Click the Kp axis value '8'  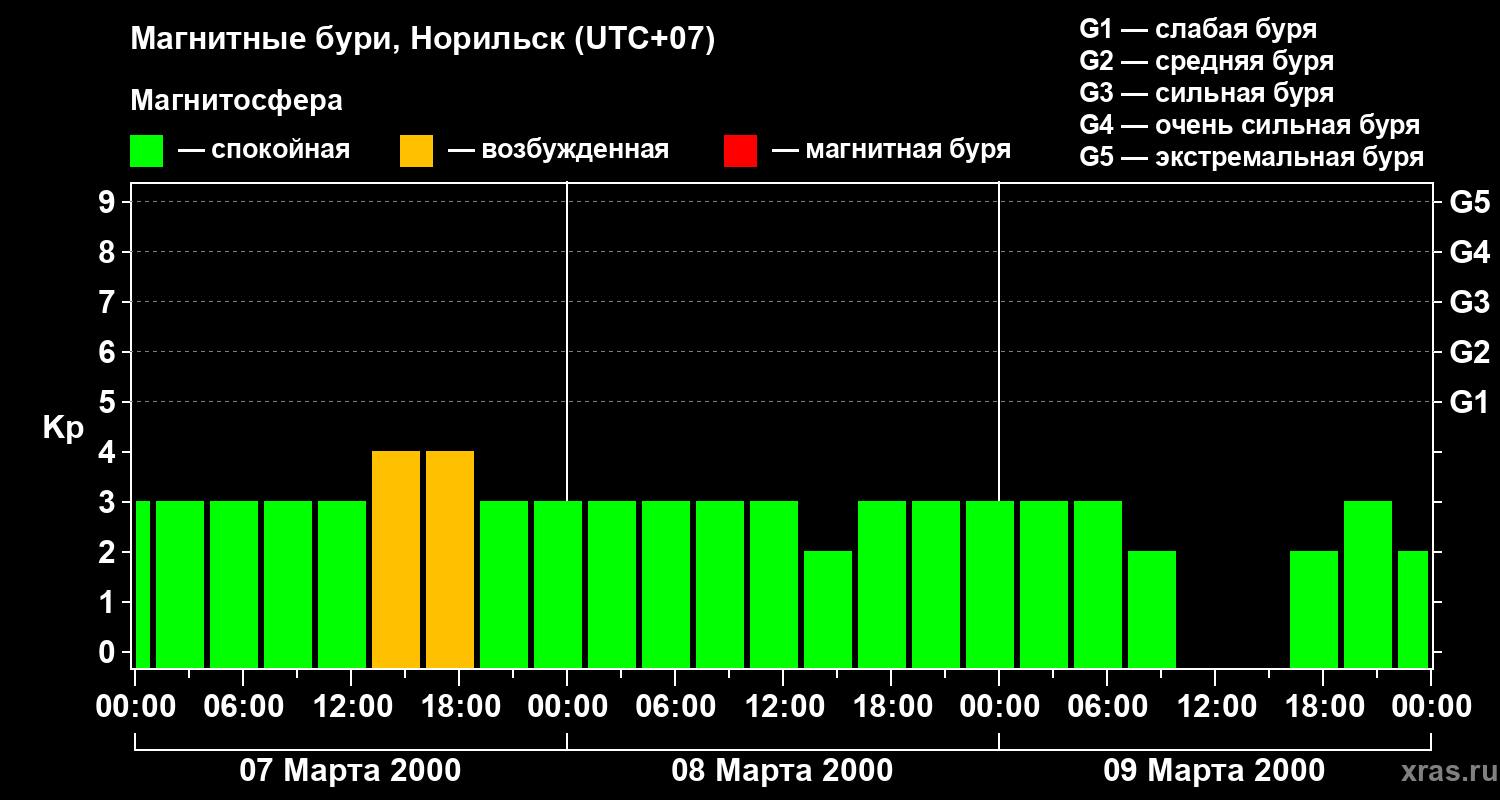(109, 252)
